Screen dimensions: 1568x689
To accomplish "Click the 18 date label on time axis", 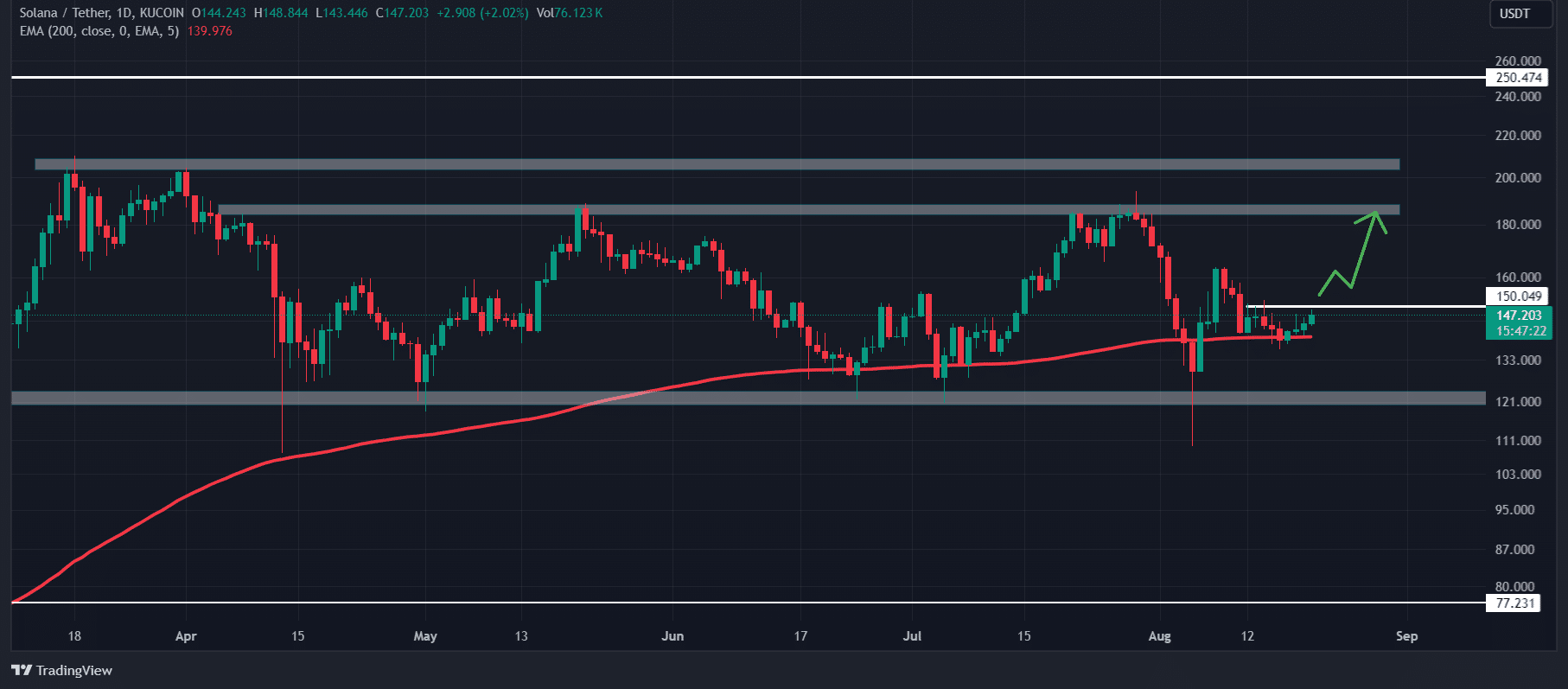I will tap(74, 636).
